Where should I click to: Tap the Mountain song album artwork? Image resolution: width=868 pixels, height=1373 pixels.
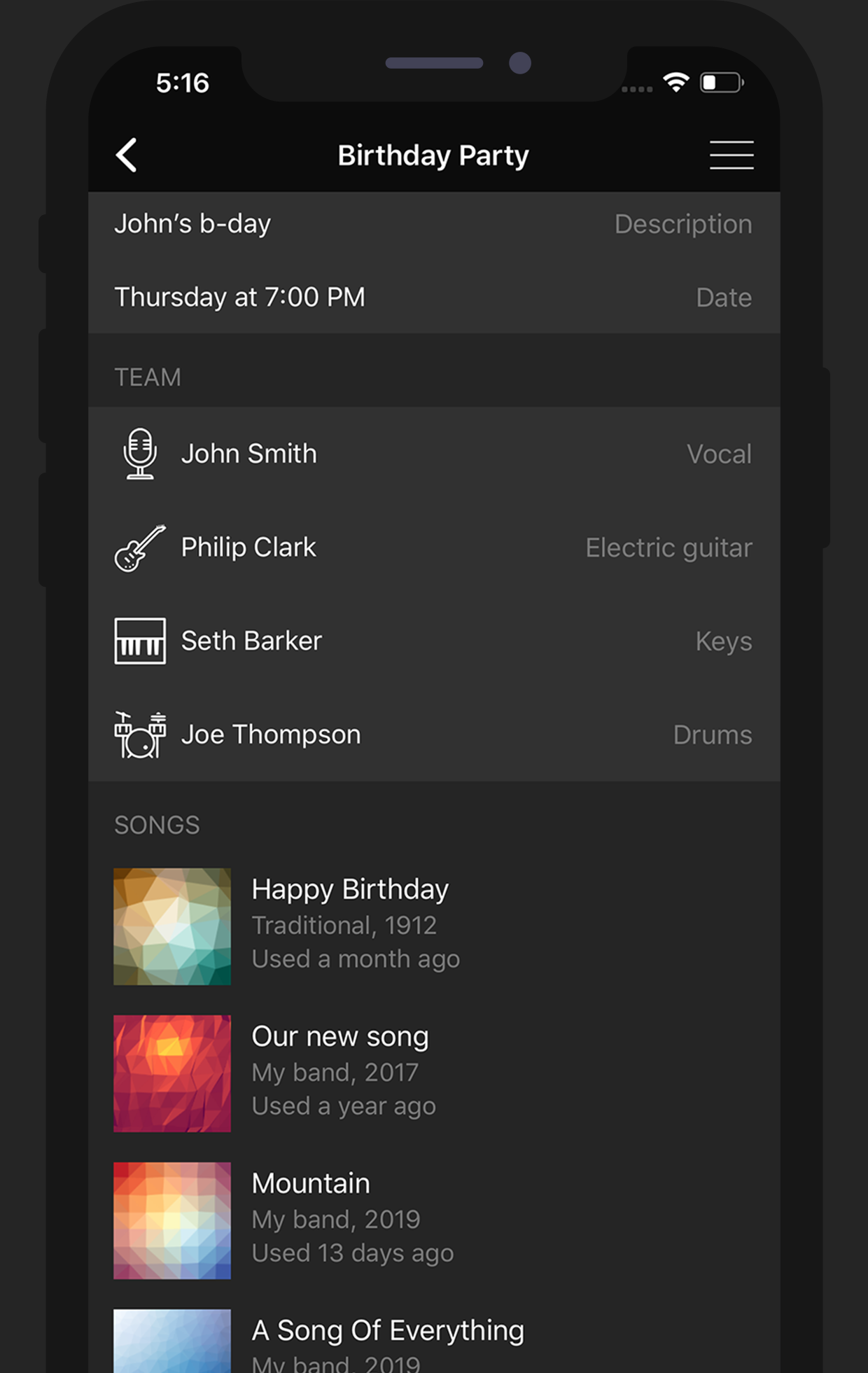coord(172,1220)
